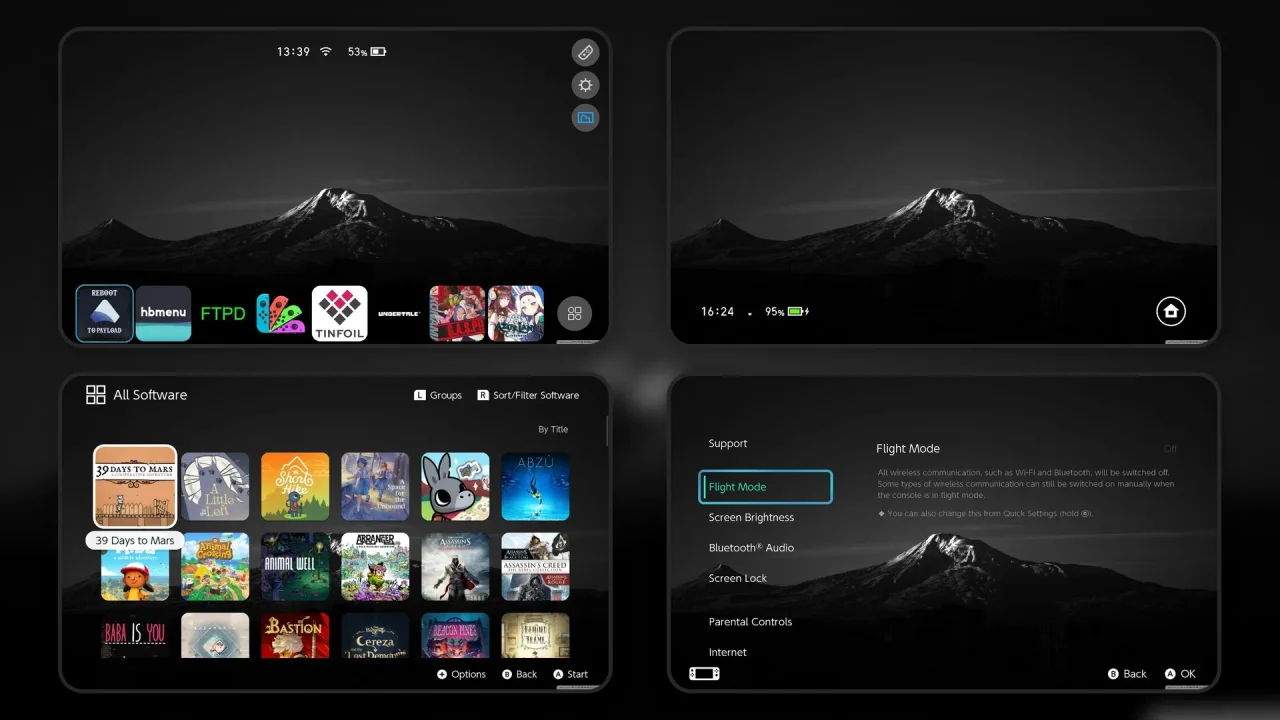Launch the hbmenu homebrew icon
The width and height of the screenshot is (1280, 720).
point(163,314)
